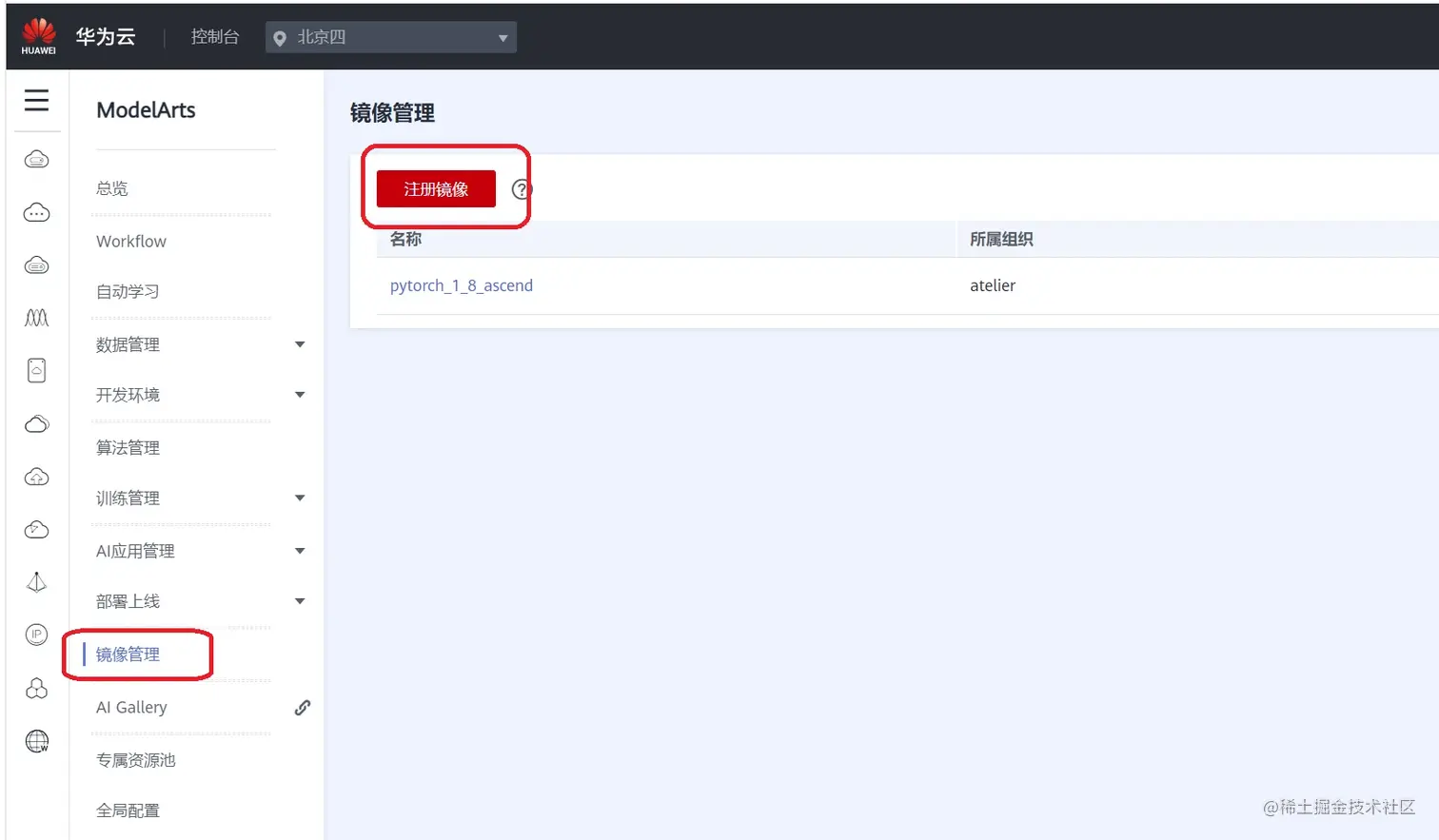Open the 总览 overview page
Image resolution: width=1439 pixels, height=840 pixels.
112,188
